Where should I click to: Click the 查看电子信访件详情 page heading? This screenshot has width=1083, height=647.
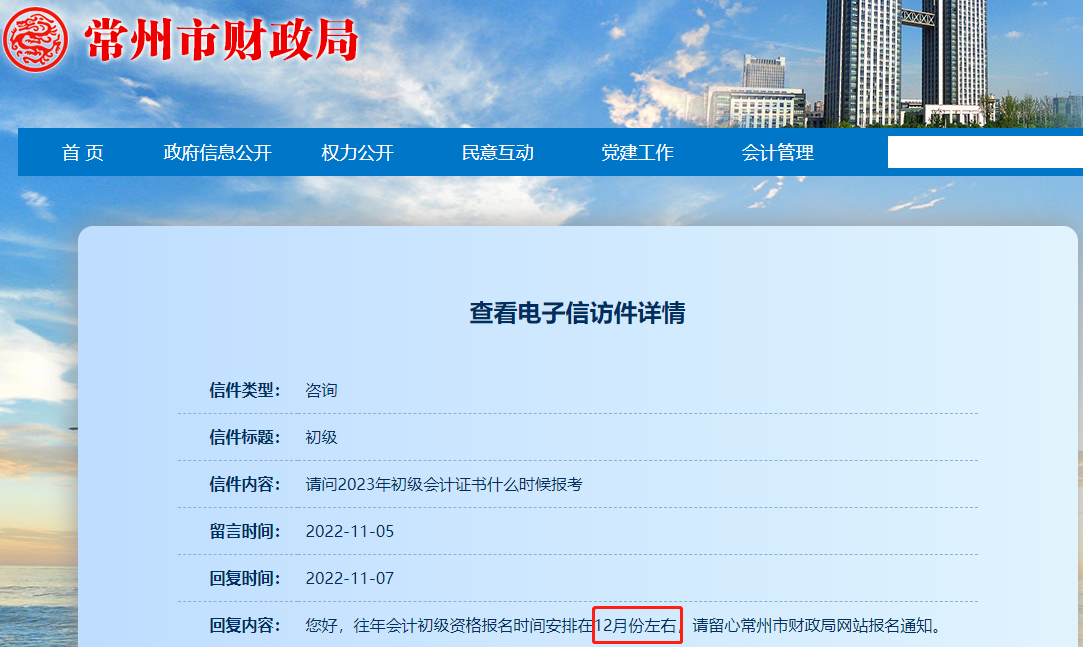pyautogui.click(x=577, y=313)
